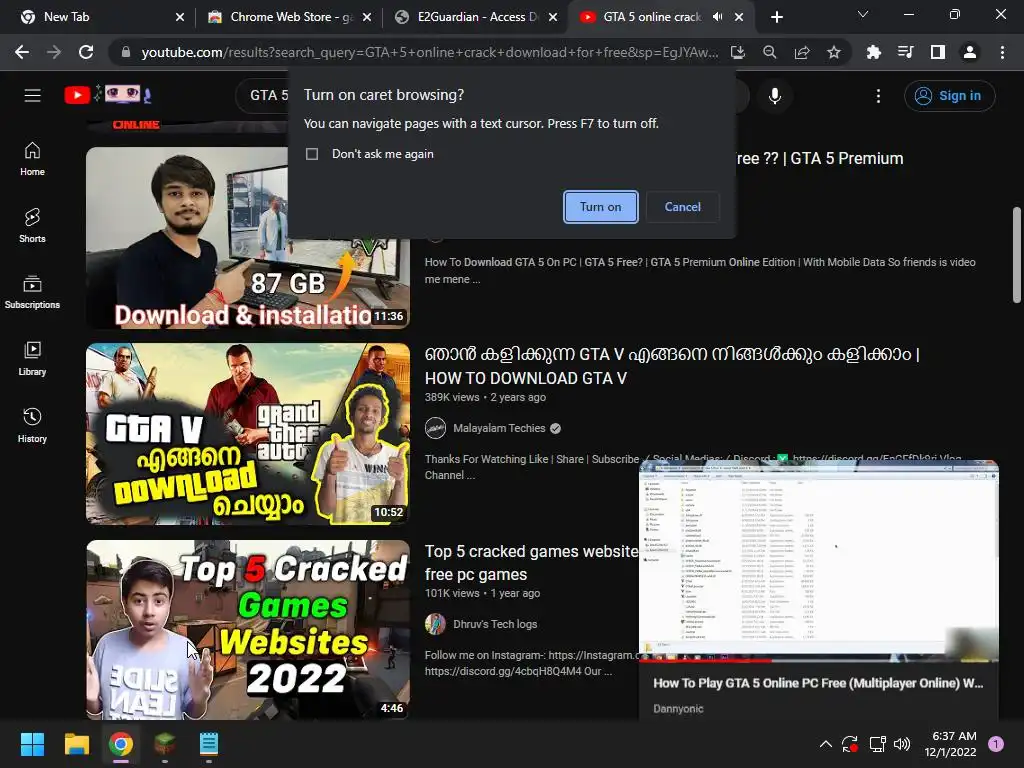
Task: Click the address bar URL
Action: point(430,52)
